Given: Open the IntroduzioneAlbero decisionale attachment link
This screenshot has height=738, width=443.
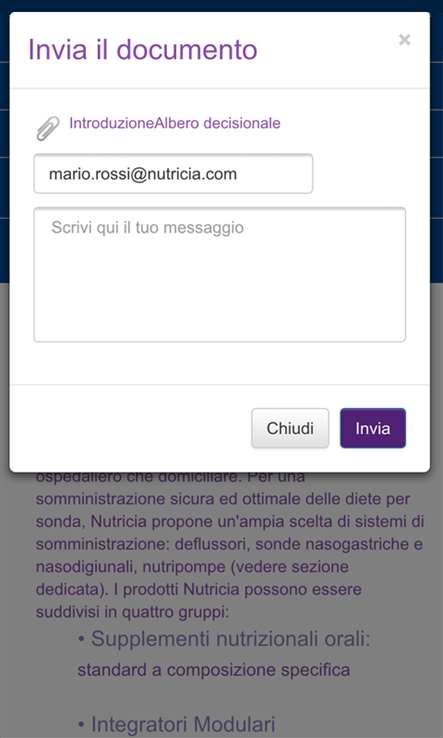Looking at the screenshot, I should (175, 123).
